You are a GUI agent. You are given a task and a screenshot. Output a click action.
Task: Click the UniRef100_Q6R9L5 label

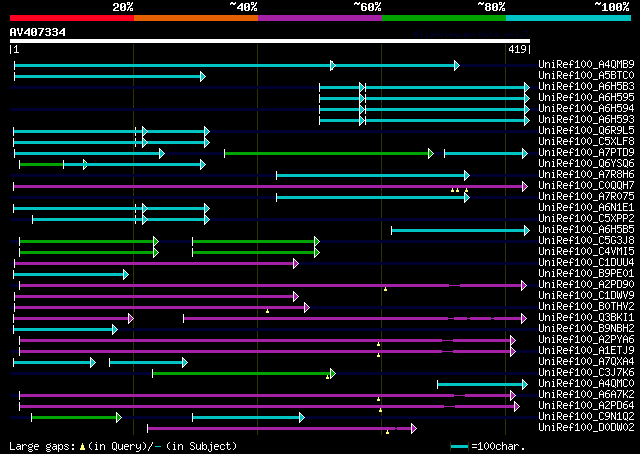[x=586, y=130]
